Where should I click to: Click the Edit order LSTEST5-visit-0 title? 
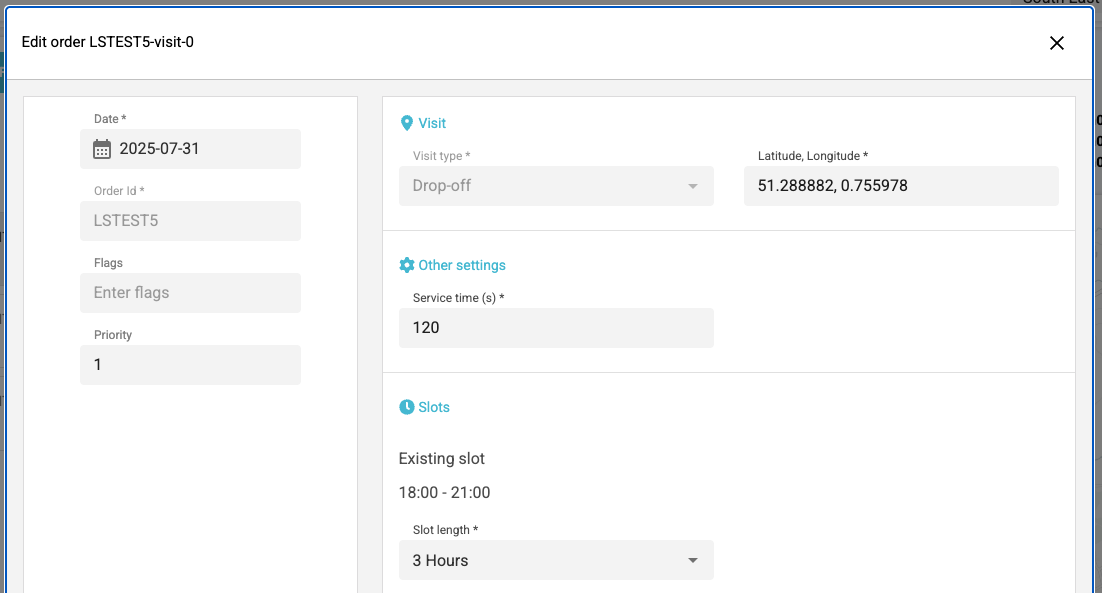(107, 42)
